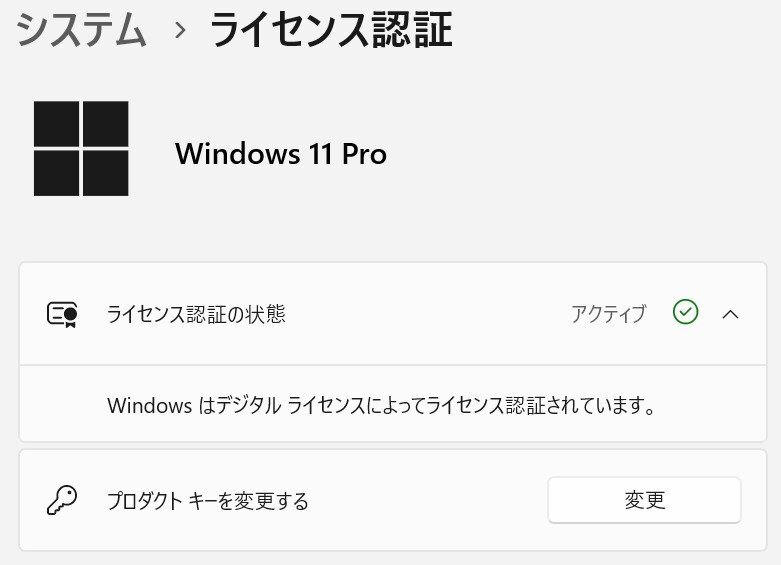Click the word Pro in the edition name
Viewport: 781px width, 565px height.
pyautogui.click(x=365, y=153)
